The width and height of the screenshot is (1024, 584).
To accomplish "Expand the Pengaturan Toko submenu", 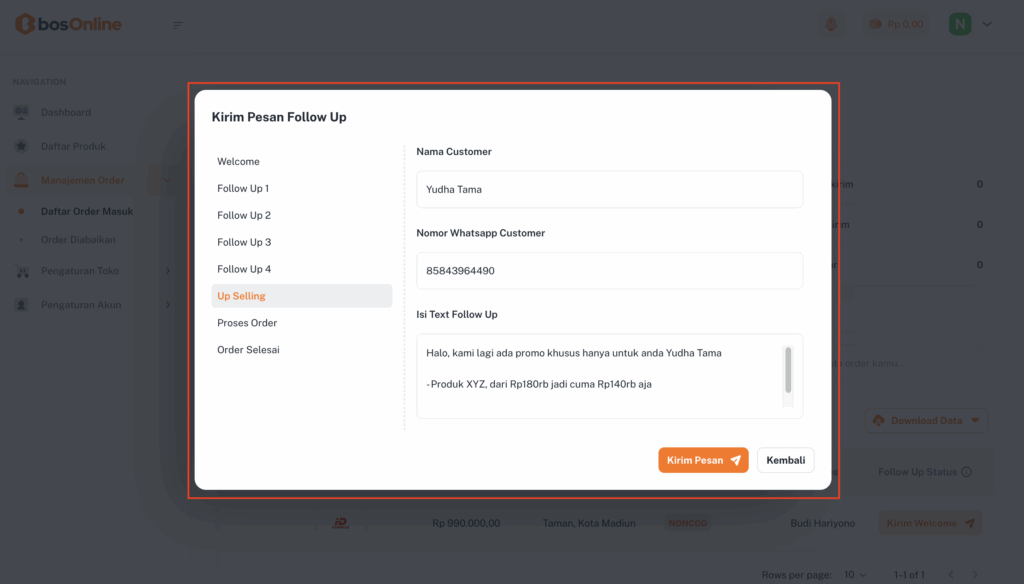I will pyautogui.click(x=167, y=271).
